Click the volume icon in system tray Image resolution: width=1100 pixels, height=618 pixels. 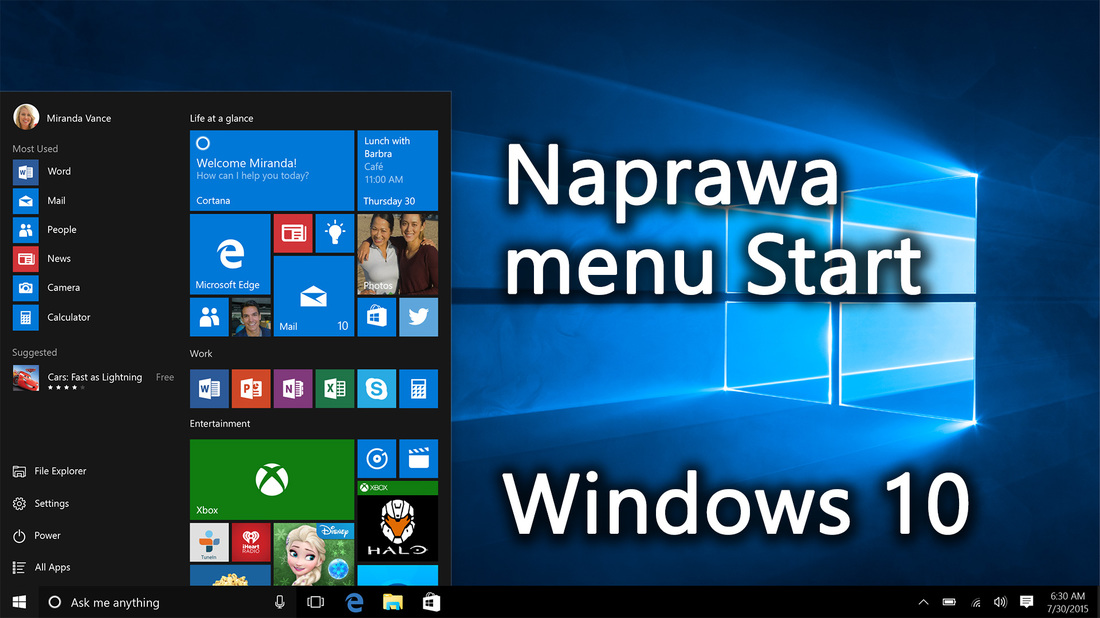[1000, 602]
